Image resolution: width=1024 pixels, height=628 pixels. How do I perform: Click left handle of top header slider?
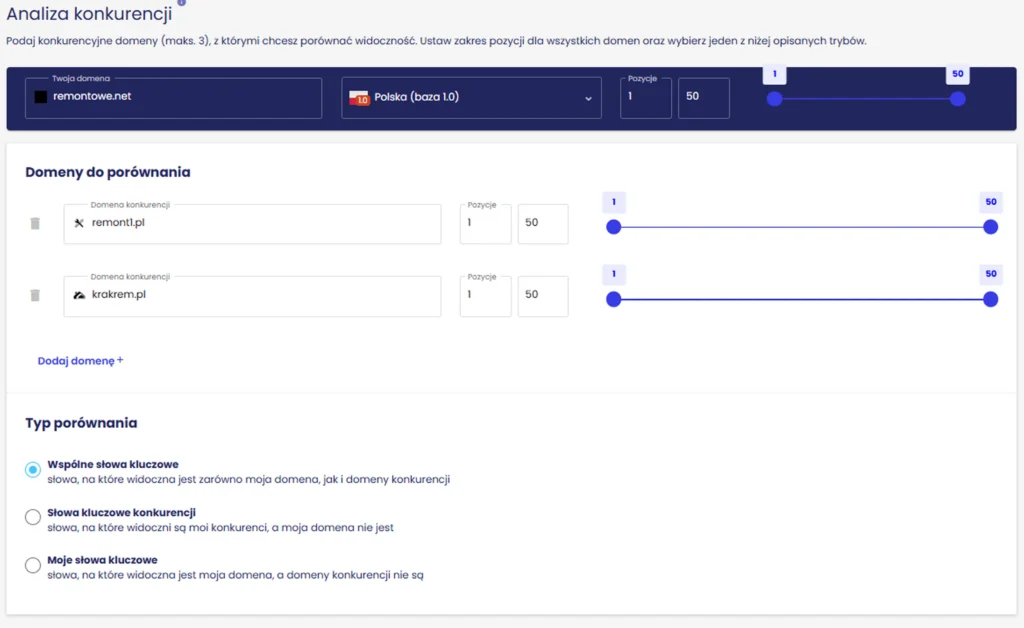775,99
